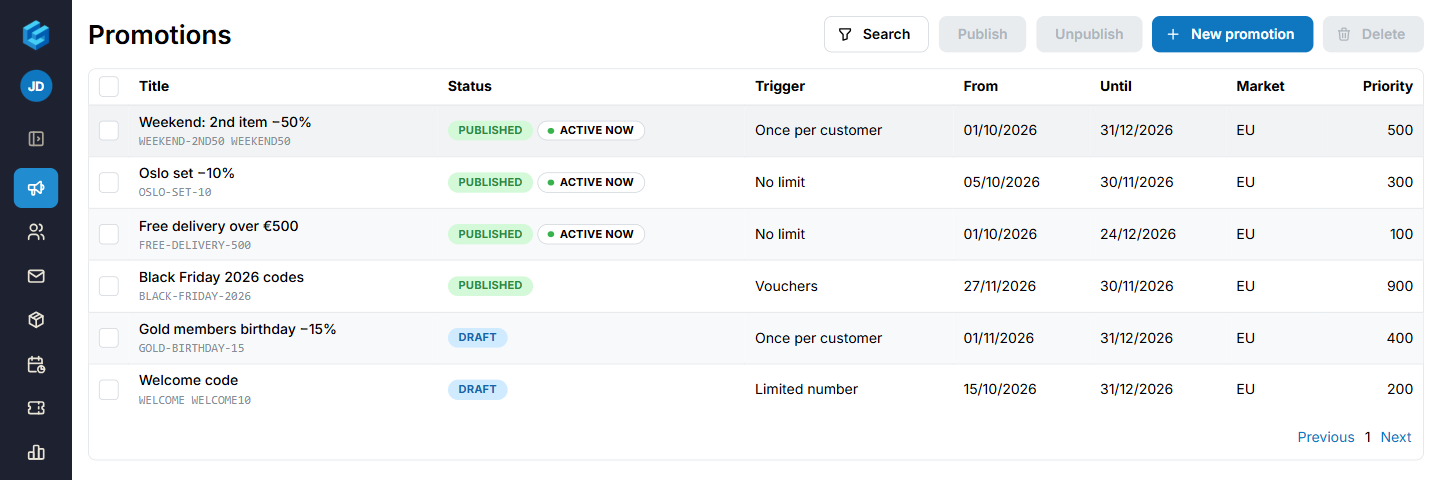Sort by the From column header
Screen dimensions: 1440x480
(x=981, y=86)
